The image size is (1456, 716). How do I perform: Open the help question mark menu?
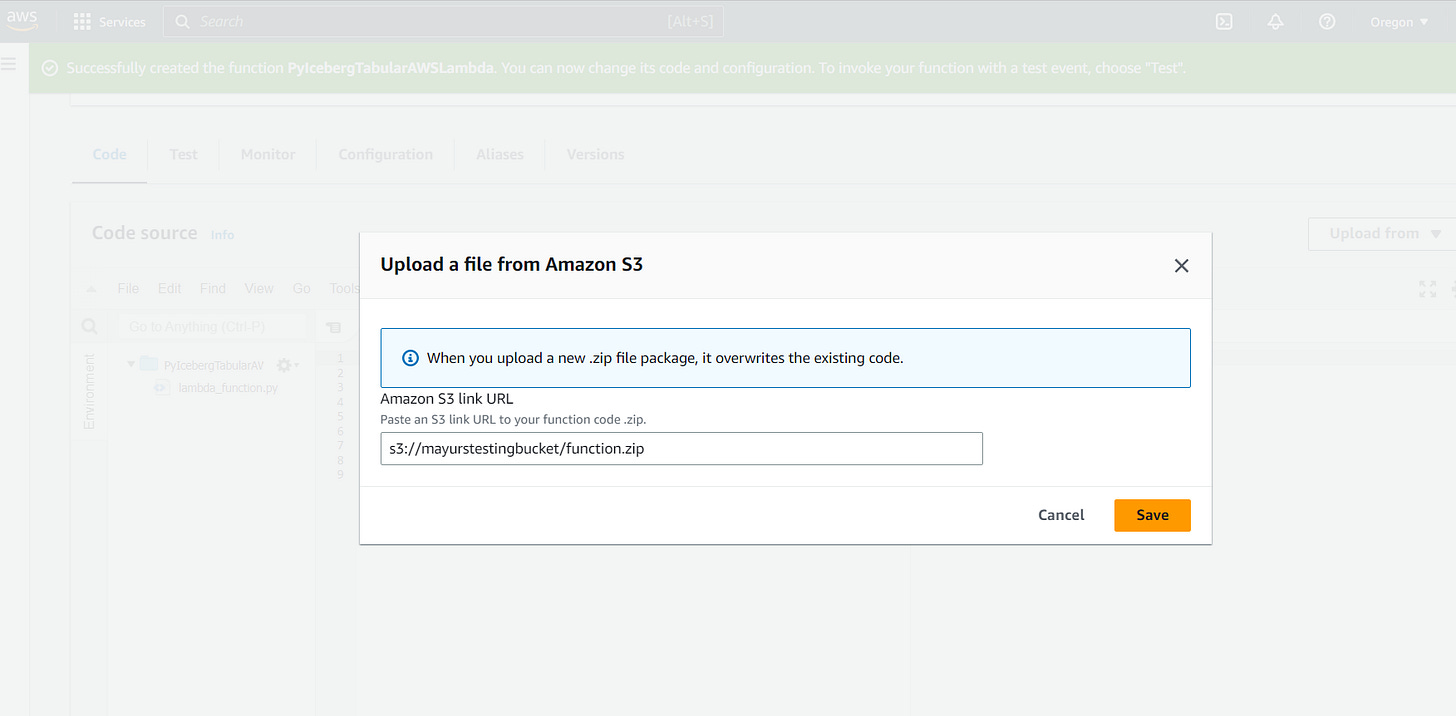pyautogui.click(x=1327, y=21)
